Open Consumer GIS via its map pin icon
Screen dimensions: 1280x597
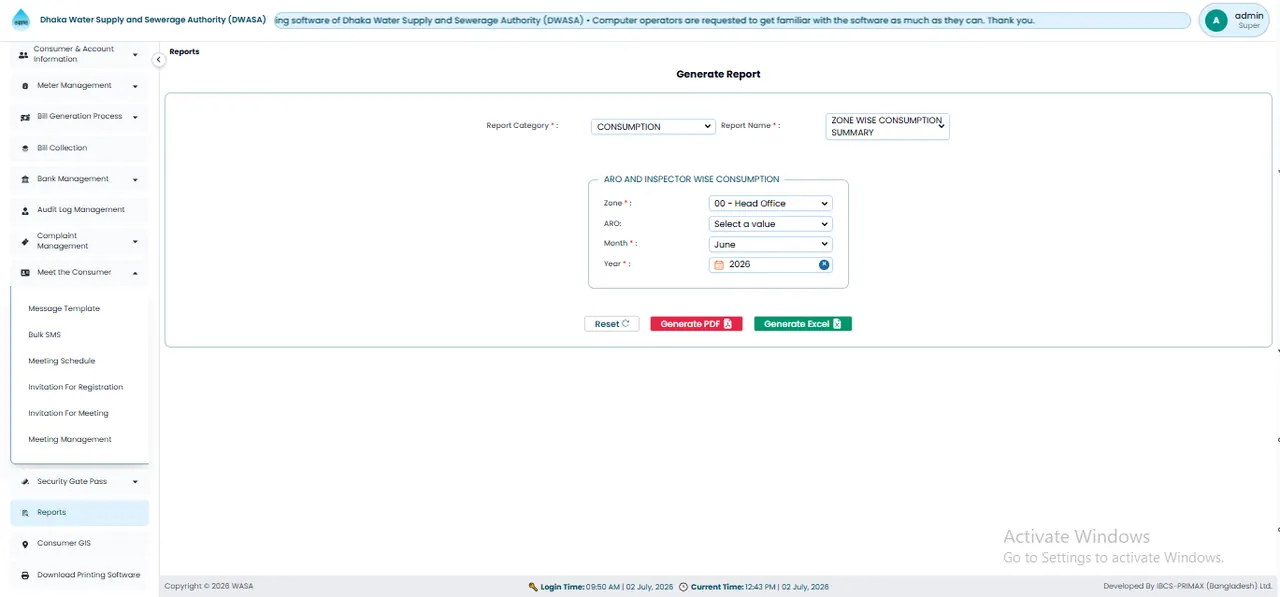(25, 544)
